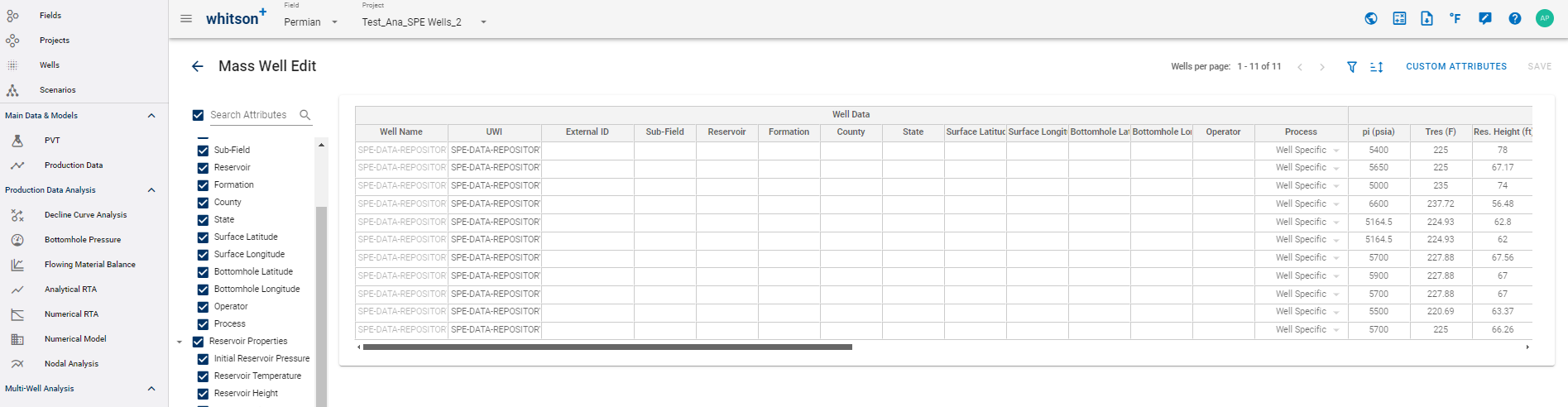
Task: Uncheck Initial Reservoir Pressure checkbox
Action: click(203, 359)
